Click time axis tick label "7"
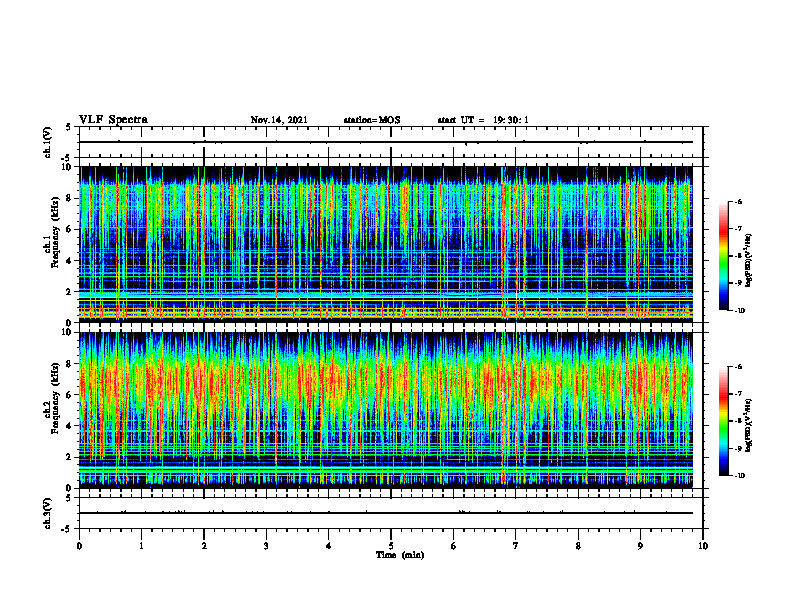The image size is (792, 612). point(516,546)
